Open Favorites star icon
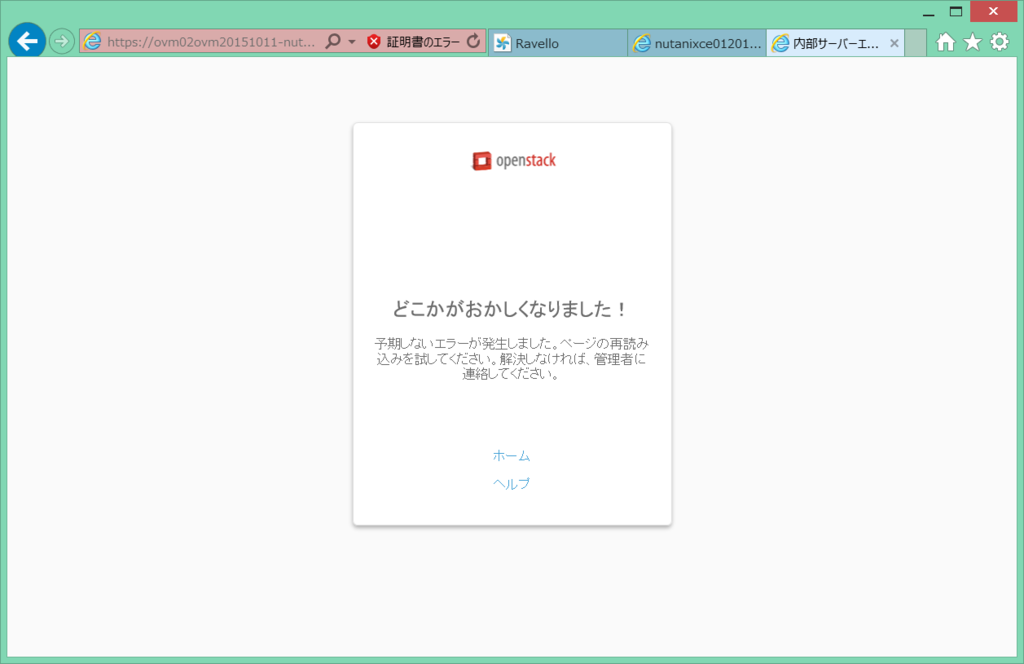Screen dimensions: 1024x664 [972, 42]
